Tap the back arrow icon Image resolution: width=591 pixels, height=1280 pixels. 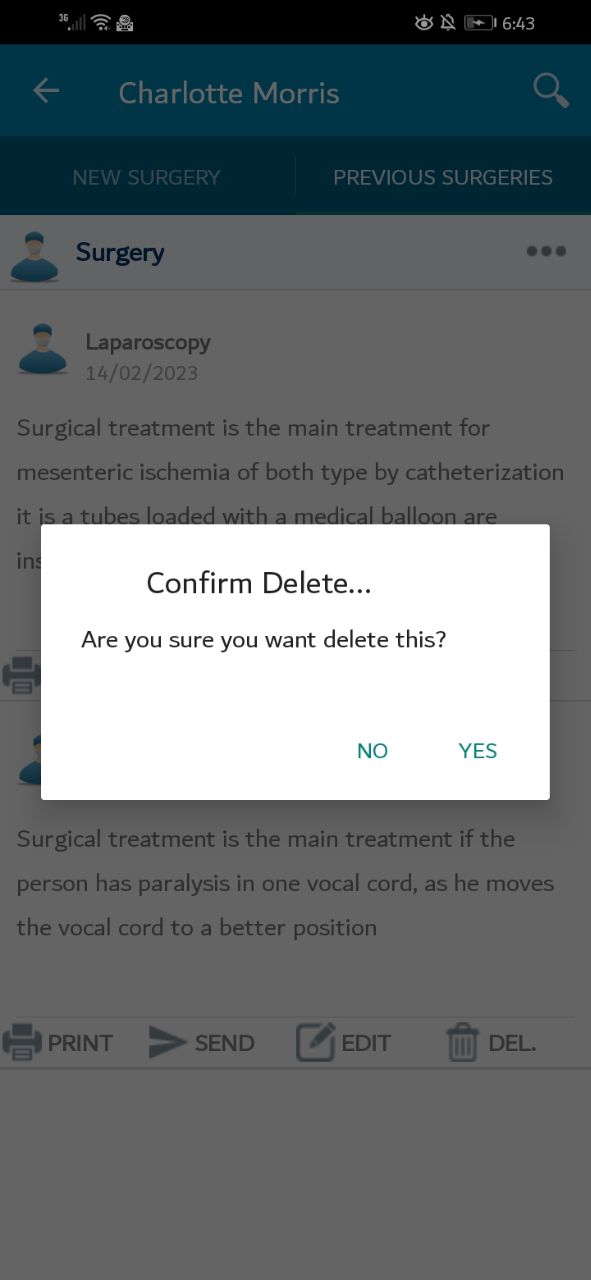46,91
